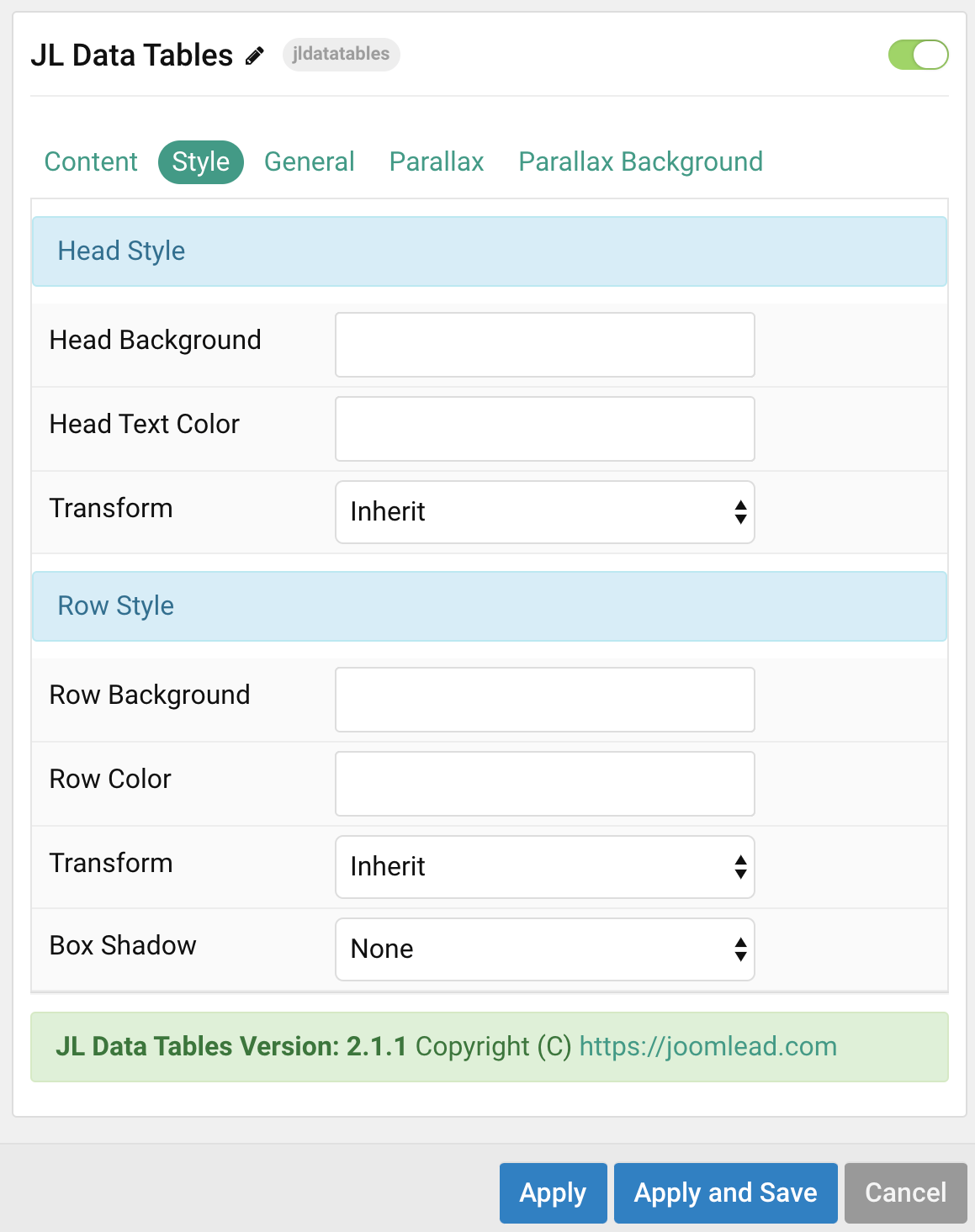Open the Box Shadow dropdown

544,949
